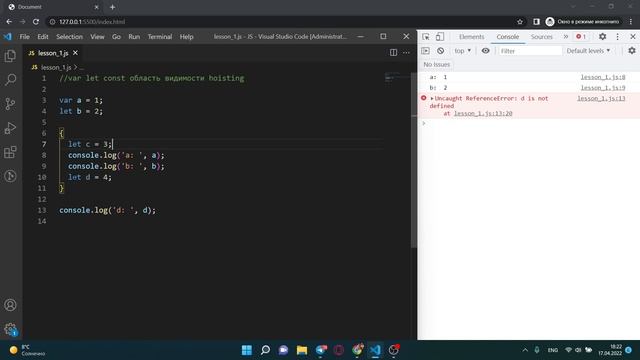Screen dimensions: 640x360
Task: Open the weather widget in the taskbar
Action: [27, 350]
